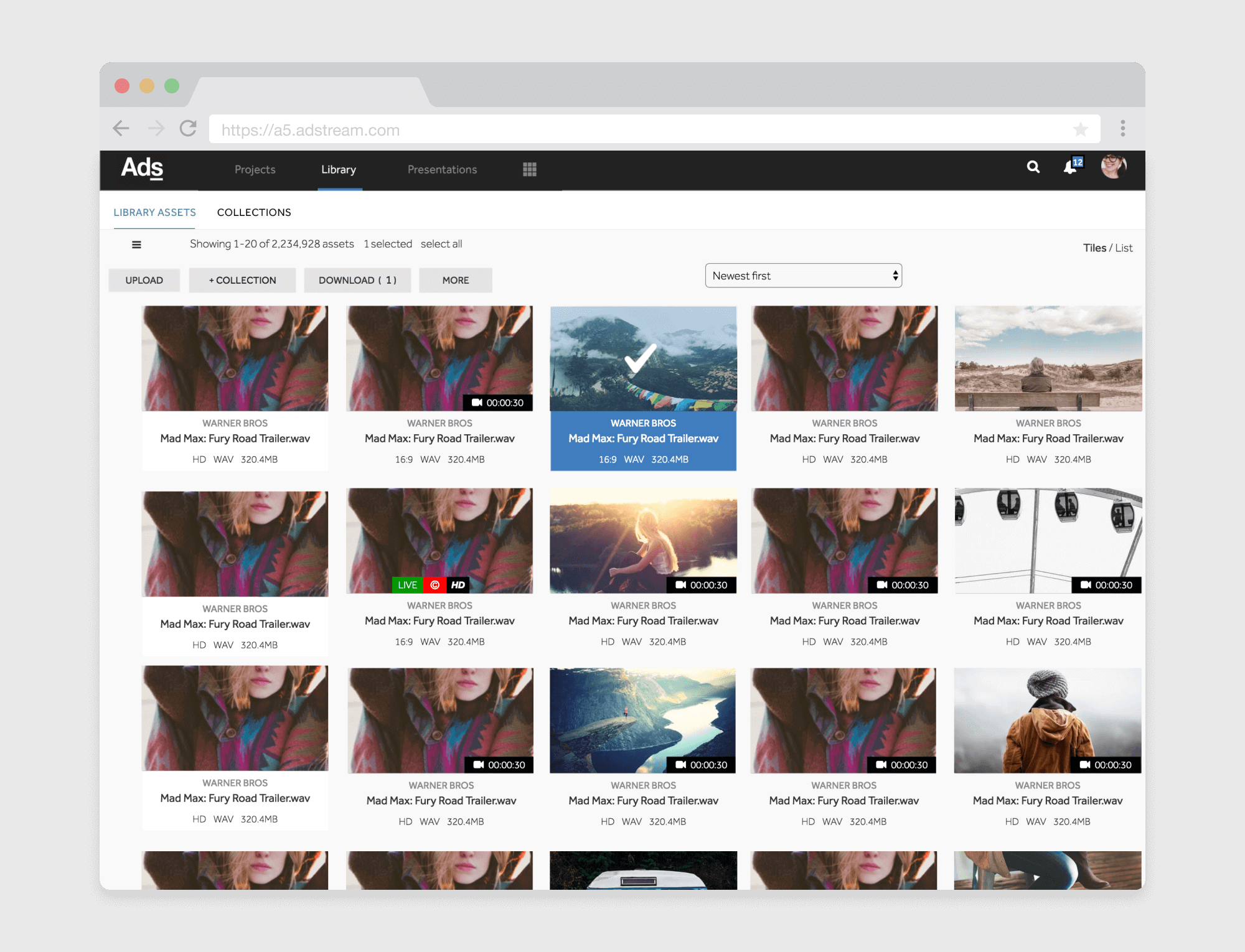Open notifications bell with 12 badge
Screen dimensions: 1245x952
click(x=1073, y=166)
